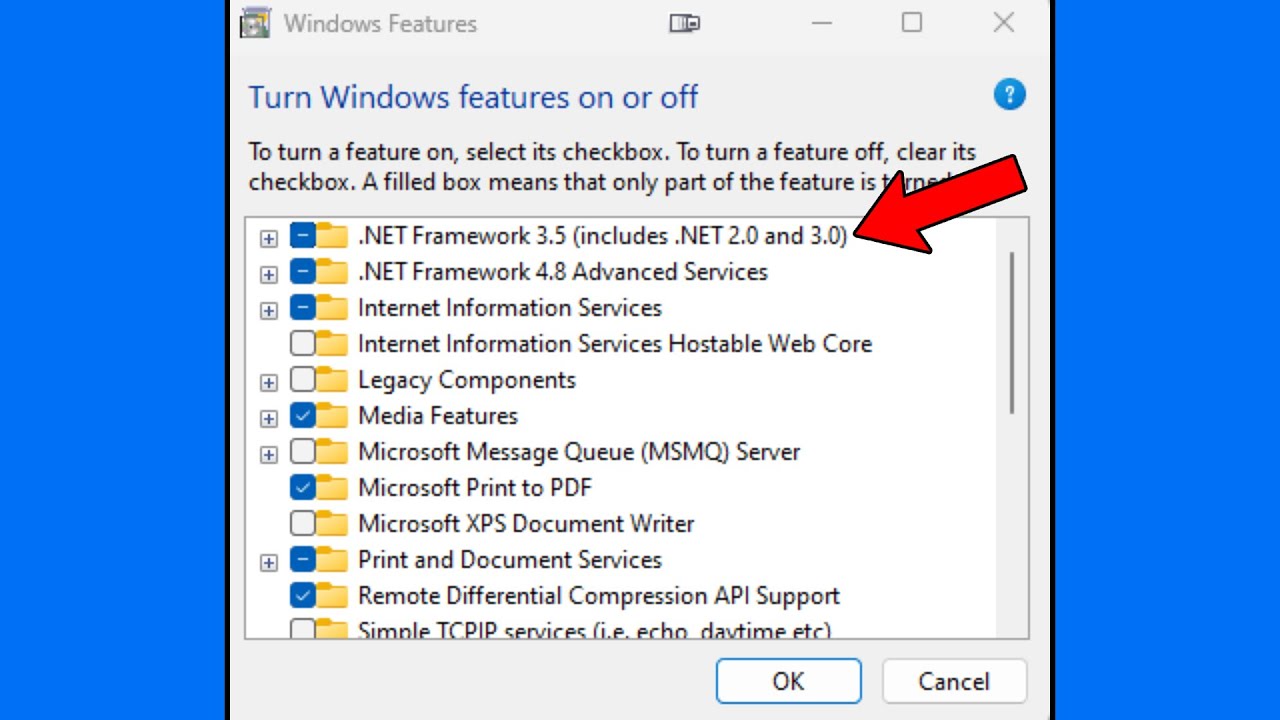Enable Internet Information Services Hostable Web Core checkbox
Viewport: 1280px width, 720px height.
[x=302, y=344]
